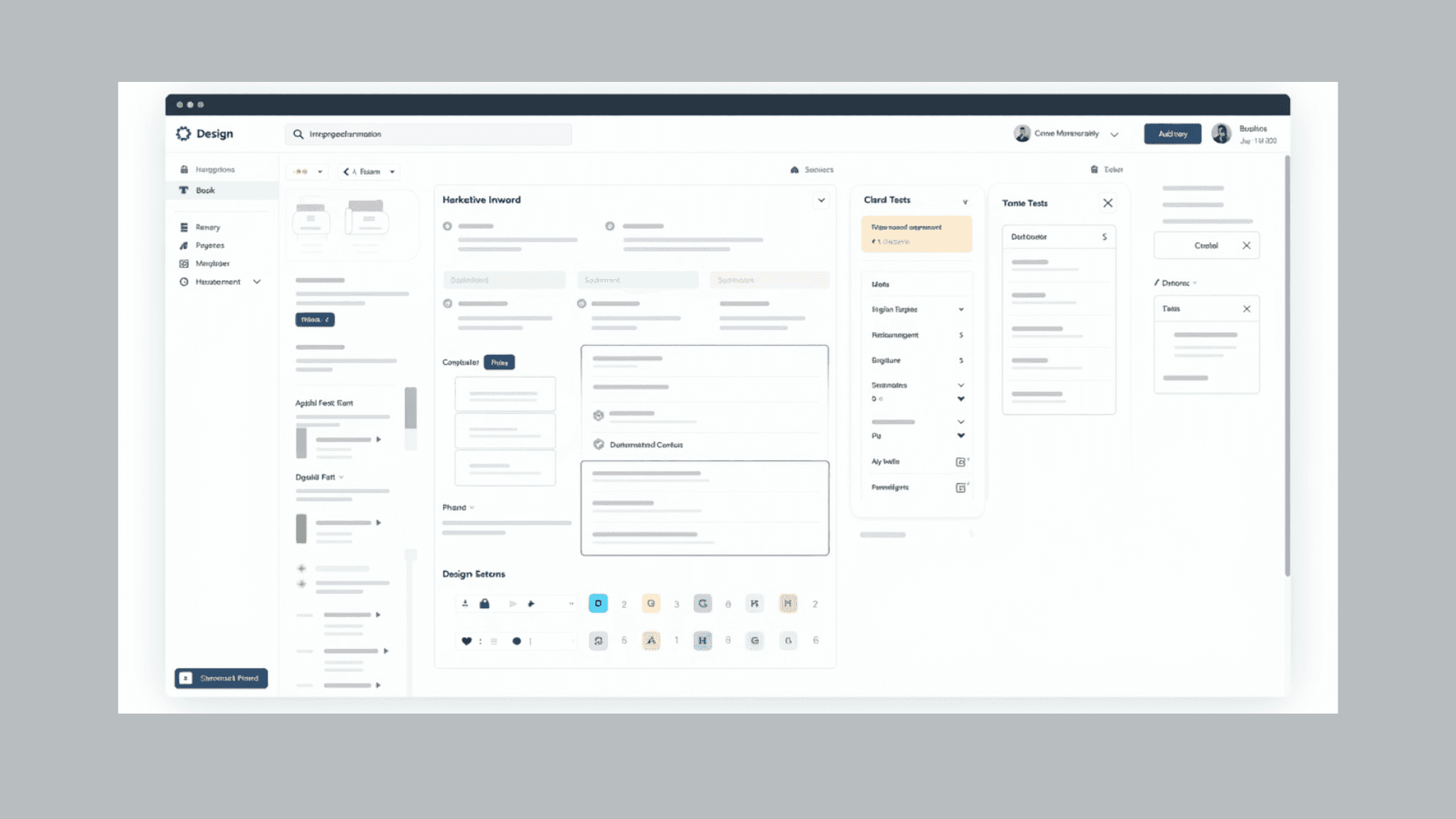Expand the Stylan Furpies dropdown in Clard Tests

click(961, 309)
